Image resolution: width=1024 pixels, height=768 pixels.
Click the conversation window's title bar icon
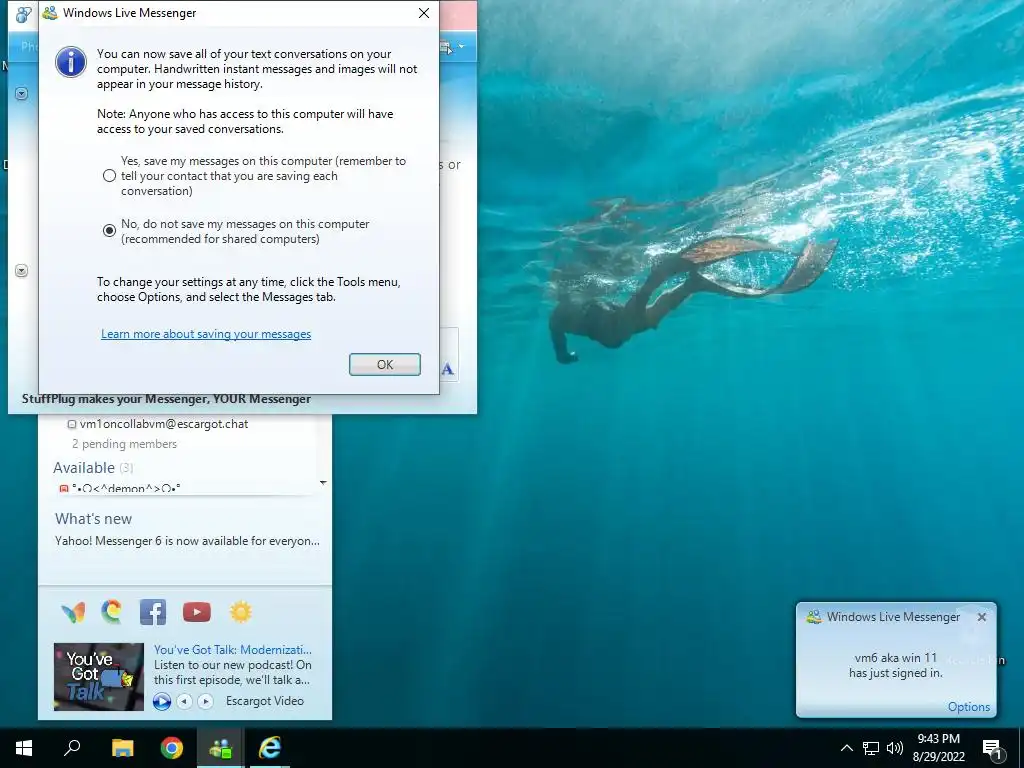[23, 14]
